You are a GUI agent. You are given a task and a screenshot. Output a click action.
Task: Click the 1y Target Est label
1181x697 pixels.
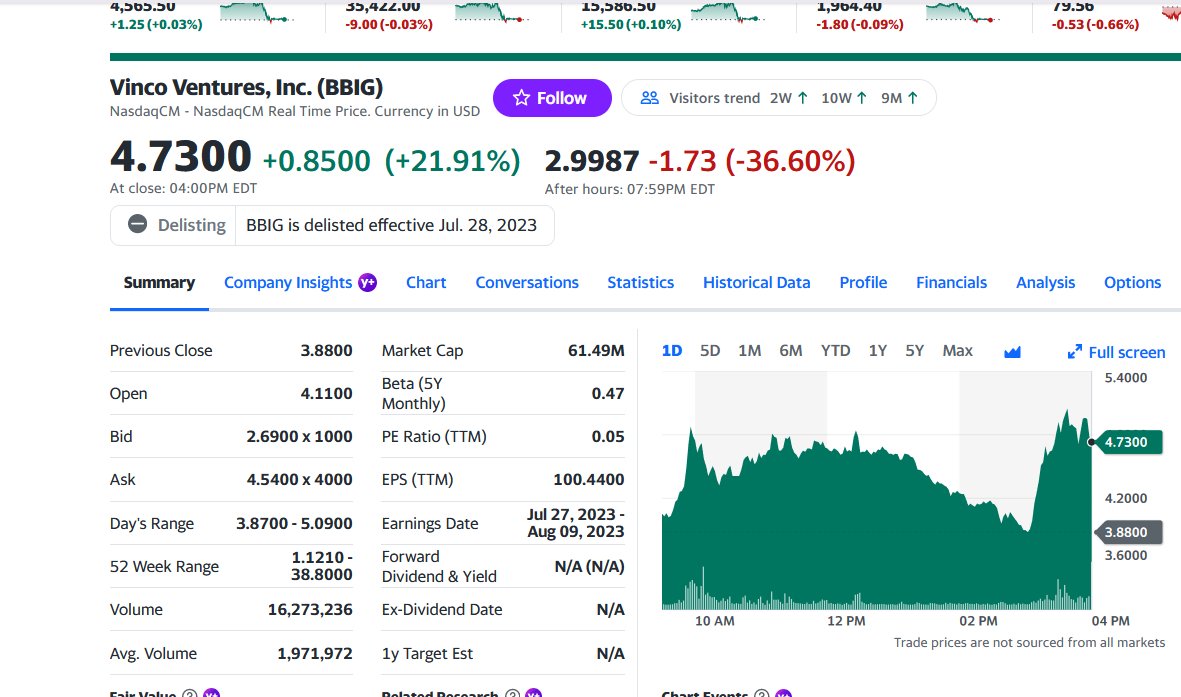click(427, 653)
